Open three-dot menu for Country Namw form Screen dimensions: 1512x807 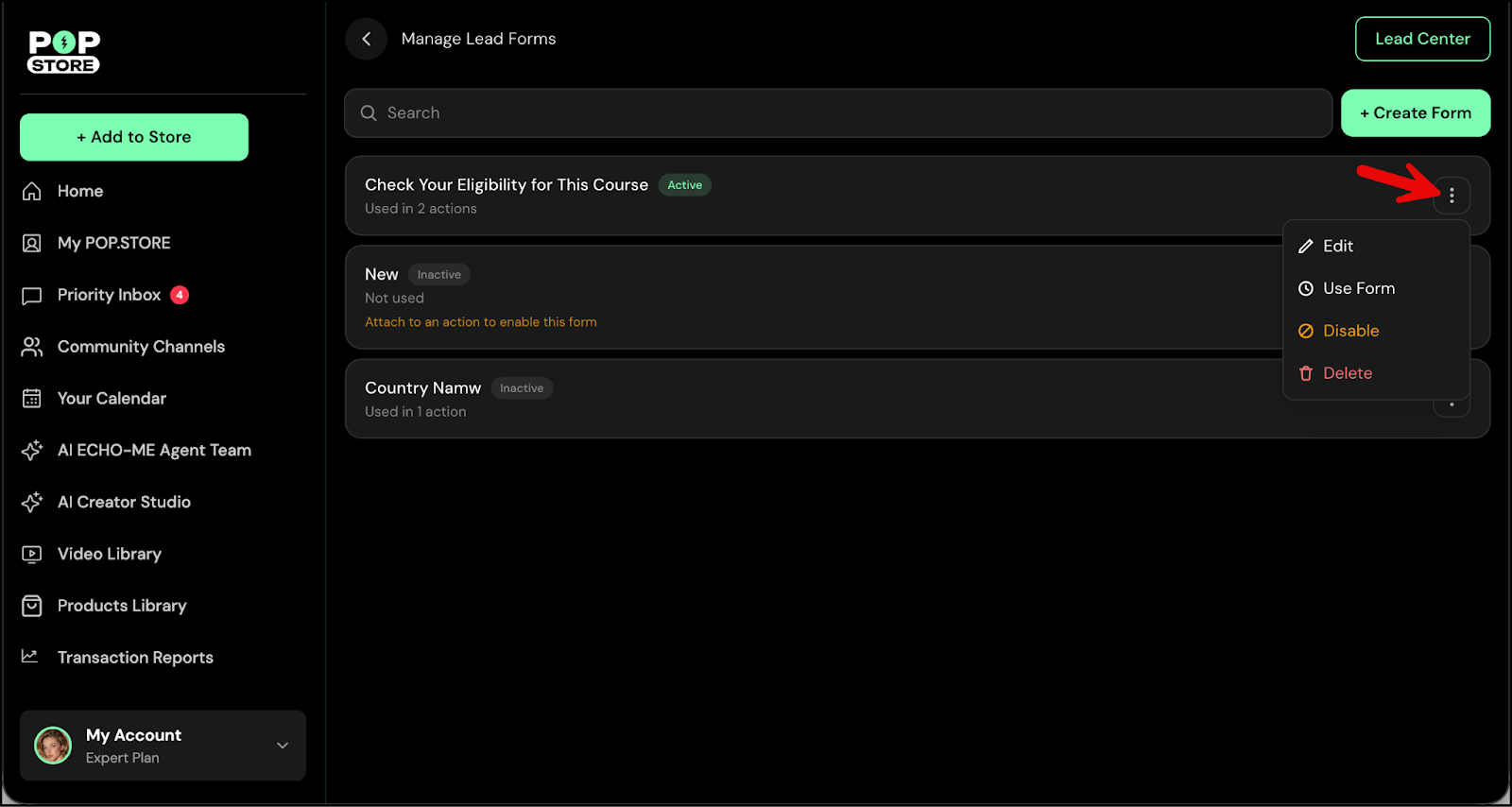[x=1452, y=406]
